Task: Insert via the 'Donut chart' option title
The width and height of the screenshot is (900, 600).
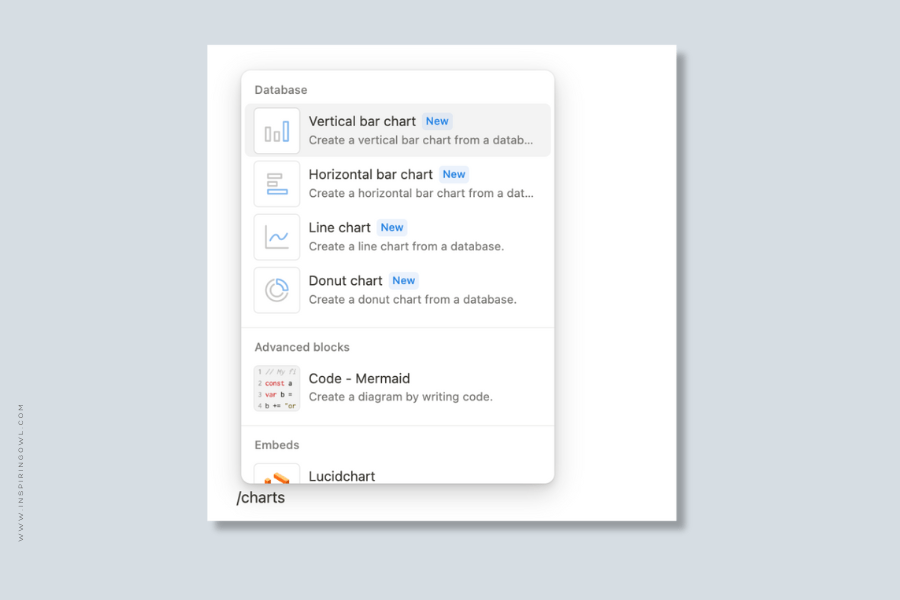Action: (x=345, y=280)
